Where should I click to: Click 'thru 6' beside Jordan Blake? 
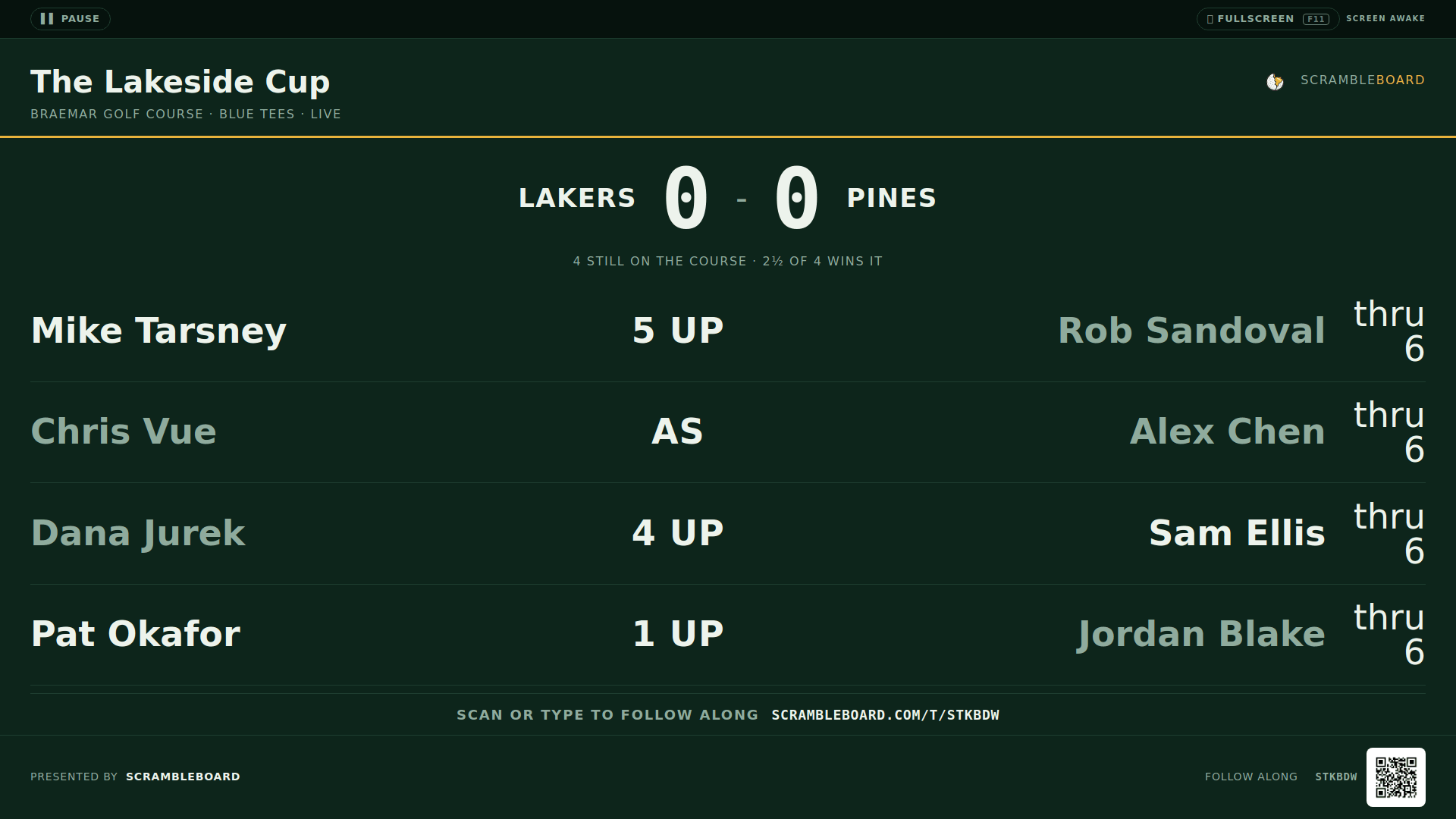click(1389, 635)
